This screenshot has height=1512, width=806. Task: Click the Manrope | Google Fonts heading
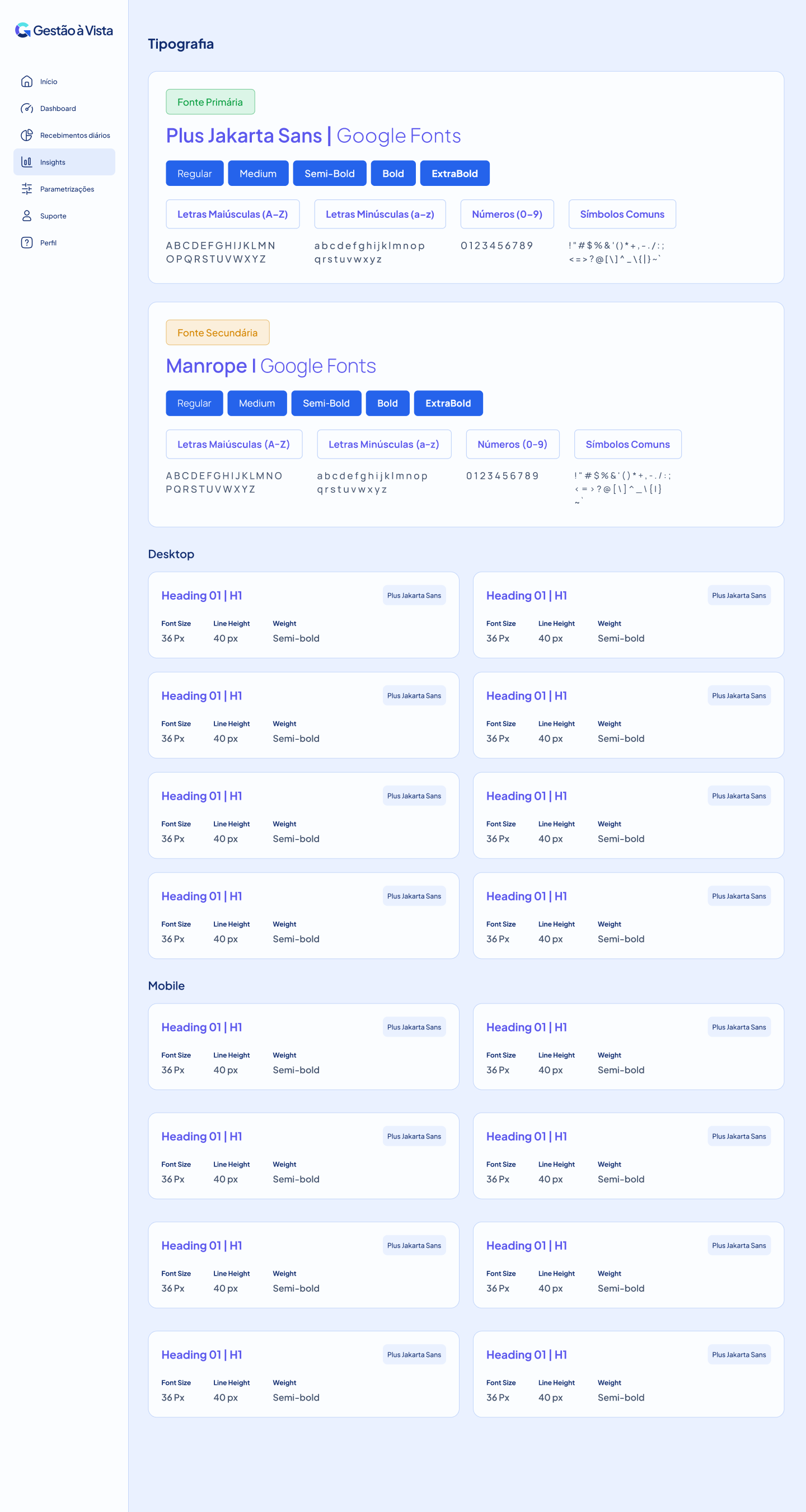click(271, 366)
